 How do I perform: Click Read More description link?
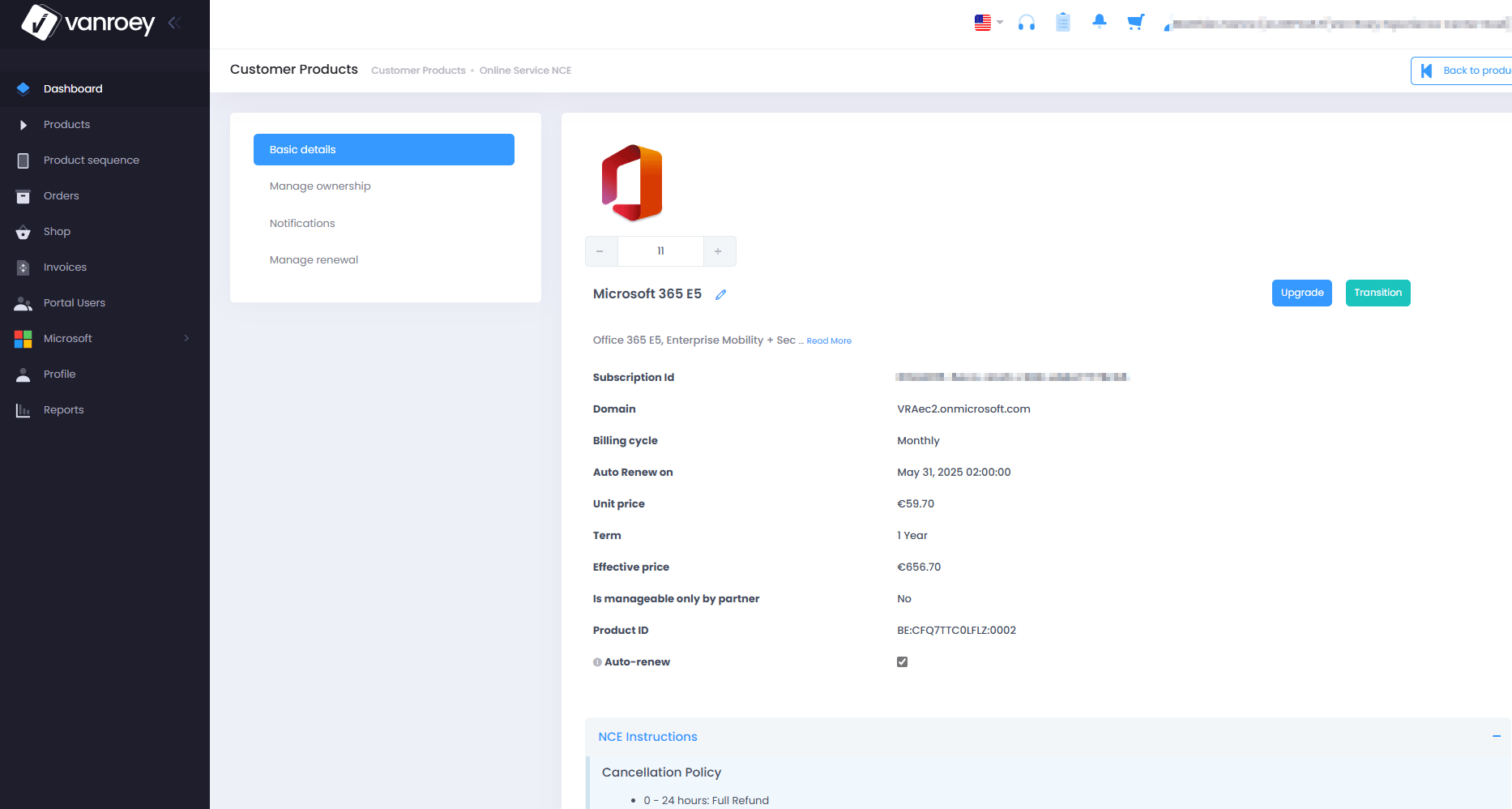coord(829,341)
